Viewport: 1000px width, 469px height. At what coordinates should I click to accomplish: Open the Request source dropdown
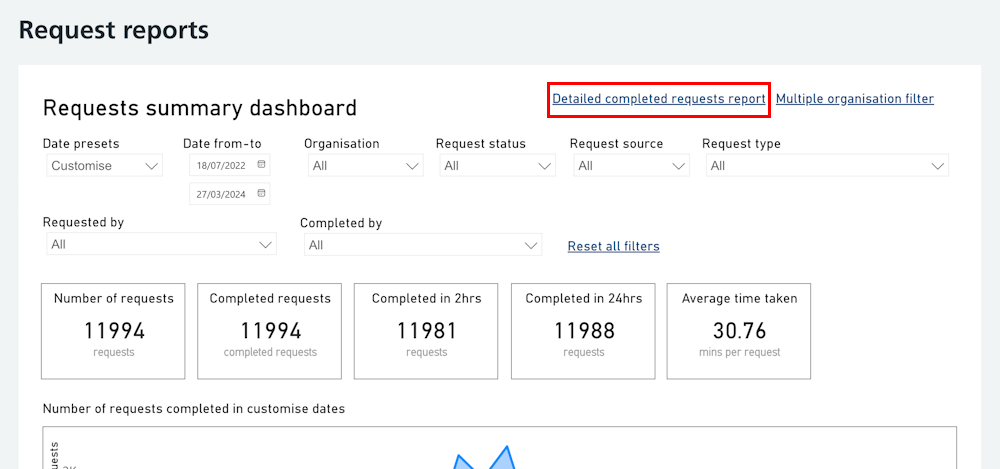click(x=631, y=166)
